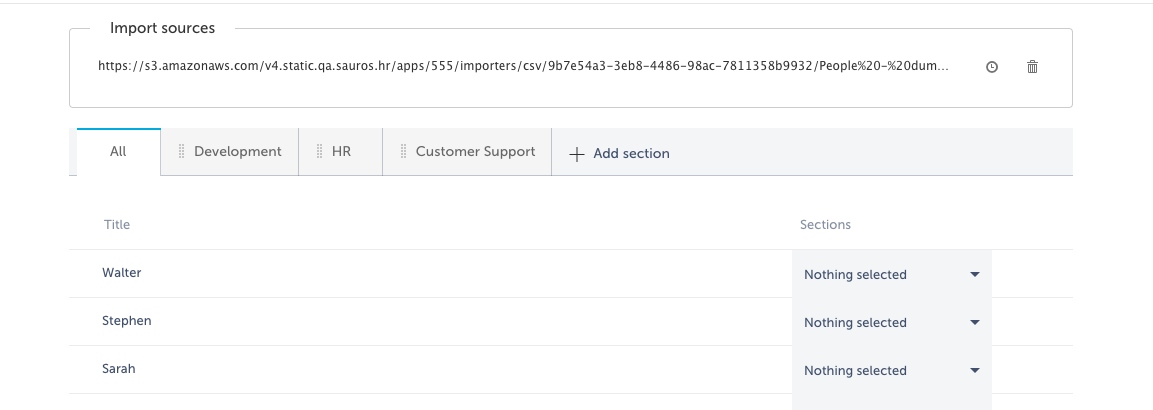The height and width of the screenshot is (410, 1153).
Task: Click the clock icon beside the import URL
Action: click(992, 67)
